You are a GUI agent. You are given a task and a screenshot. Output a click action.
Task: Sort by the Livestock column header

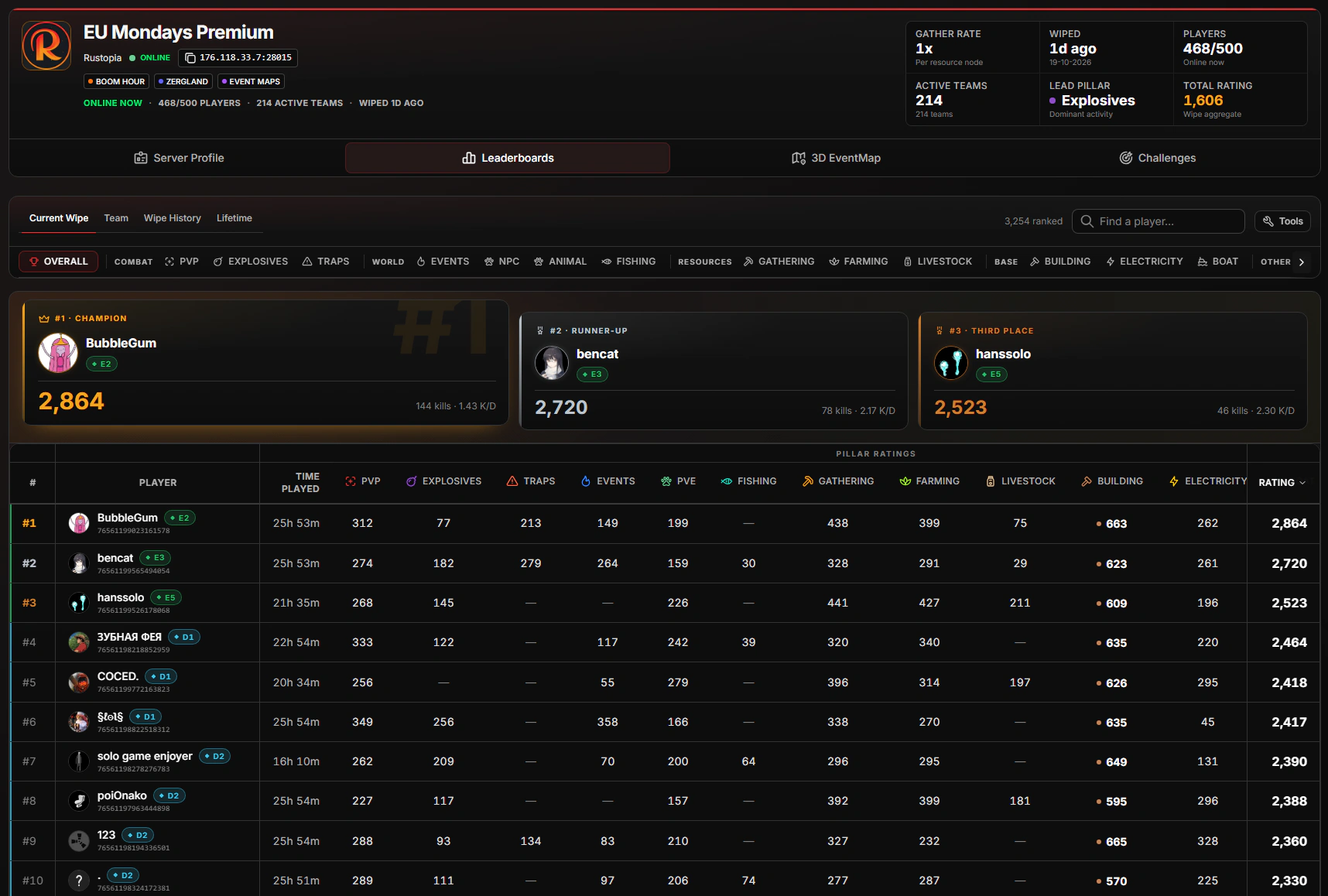click(1020, 481)
